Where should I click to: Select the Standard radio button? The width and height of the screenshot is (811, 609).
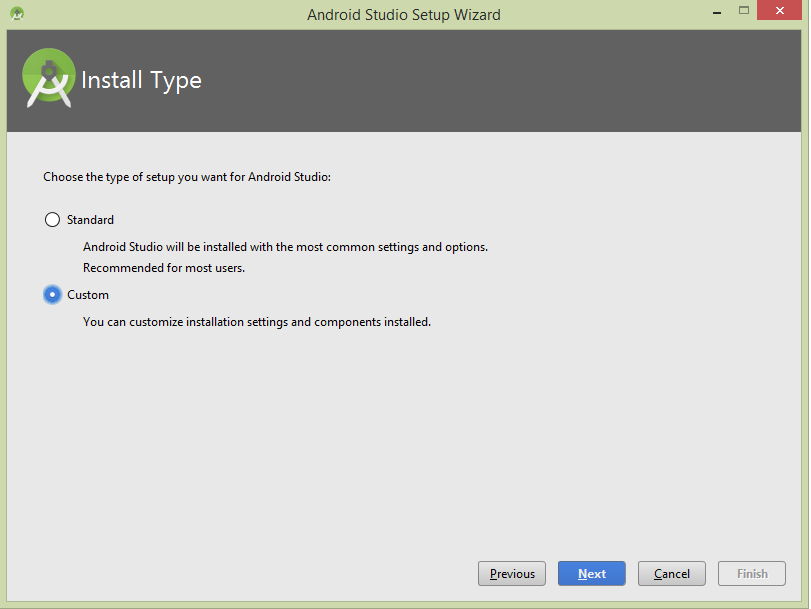[x=52, y=220]
